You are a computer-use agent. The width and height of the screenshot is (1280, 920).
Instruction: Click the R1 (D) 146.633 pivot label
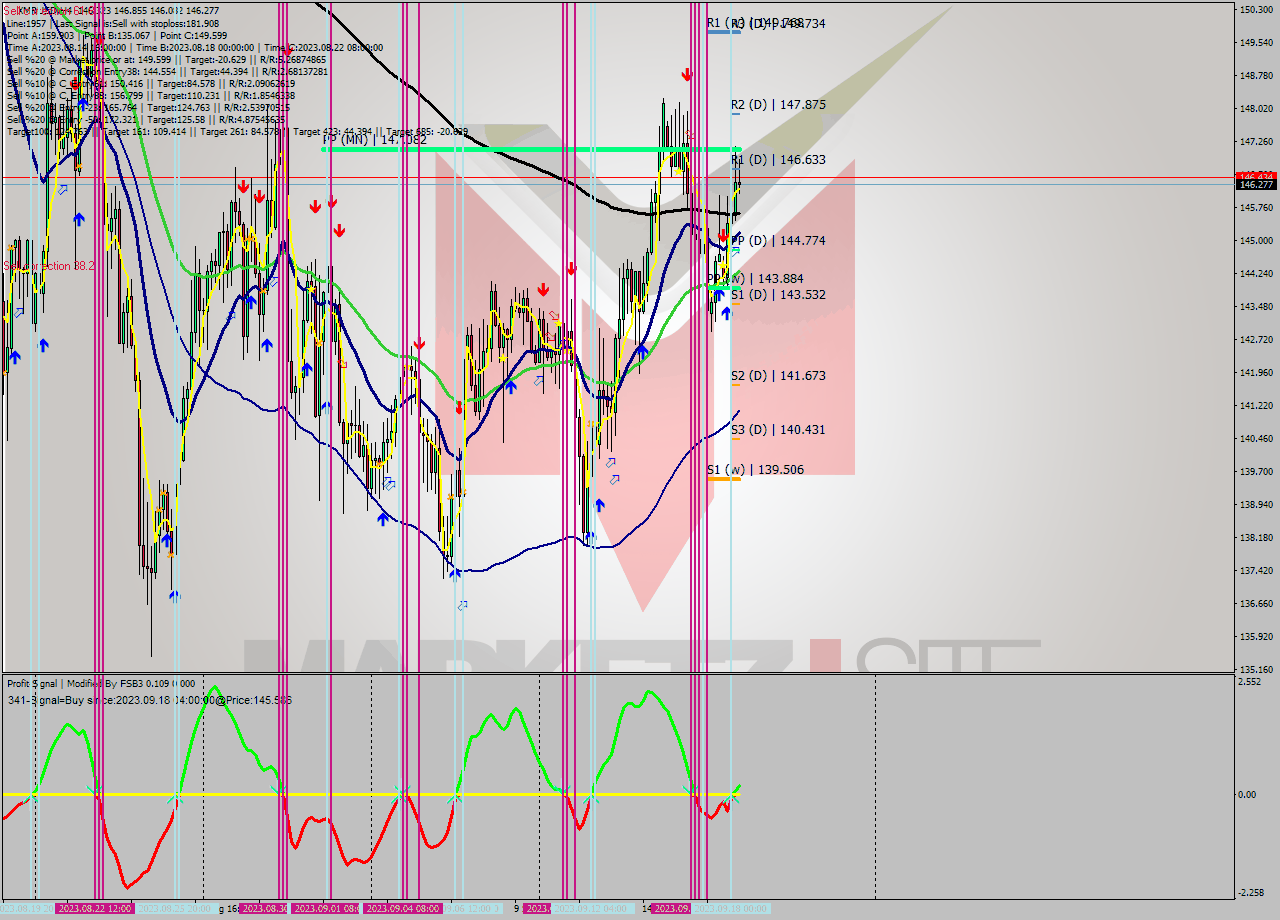click(x=778, y=159)
